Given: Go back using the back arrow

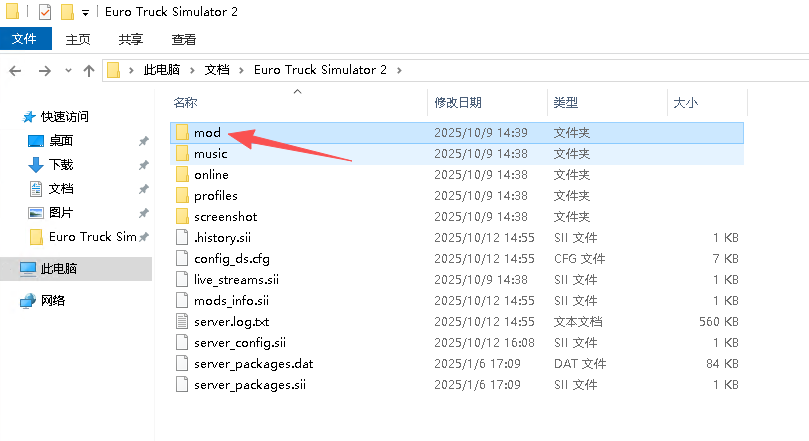Looking at the screenshot, I should (x=15, y=70).
